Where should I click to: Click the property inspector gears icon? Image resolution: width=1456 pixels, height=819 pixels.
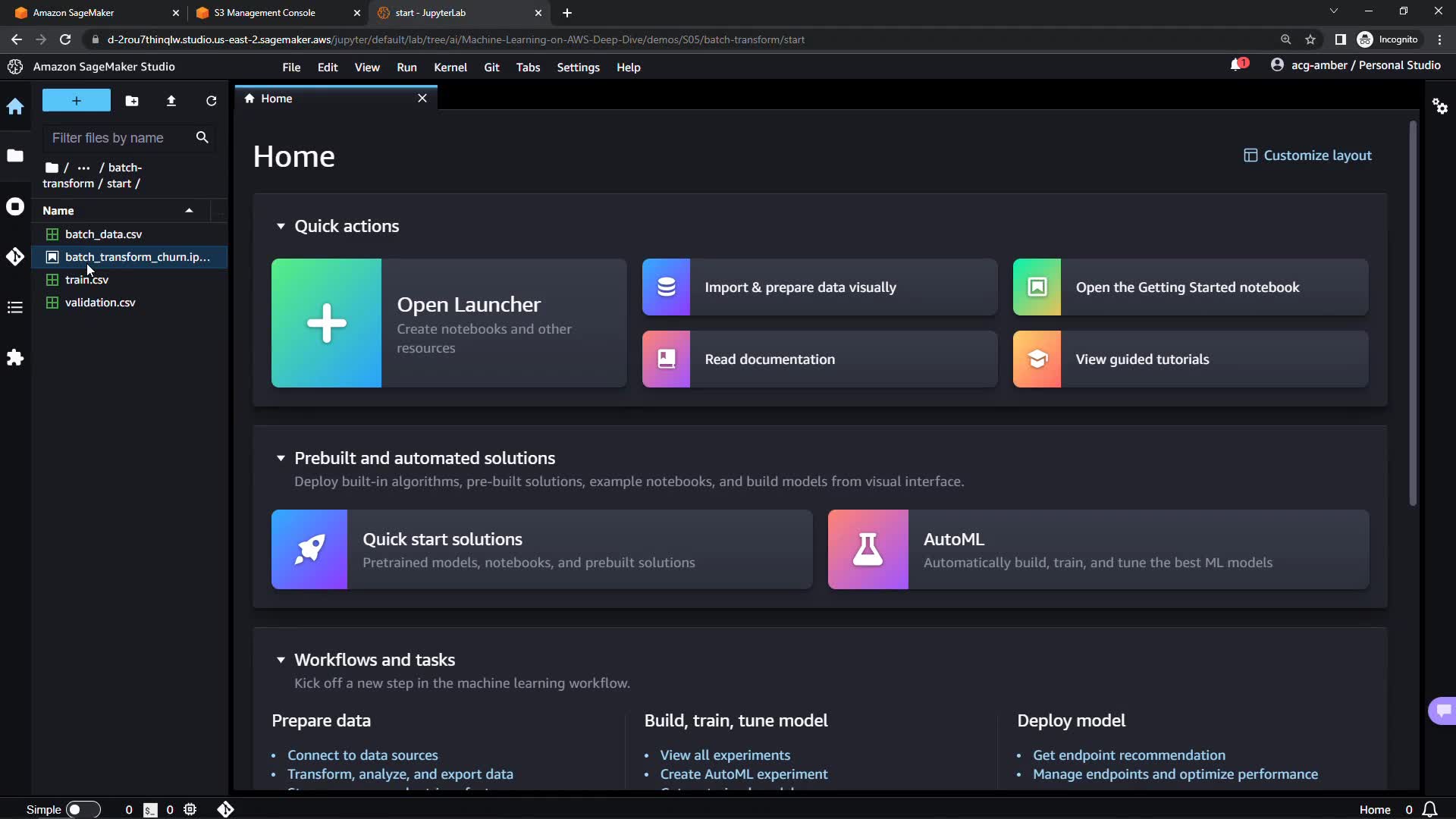coord(1440,106)
